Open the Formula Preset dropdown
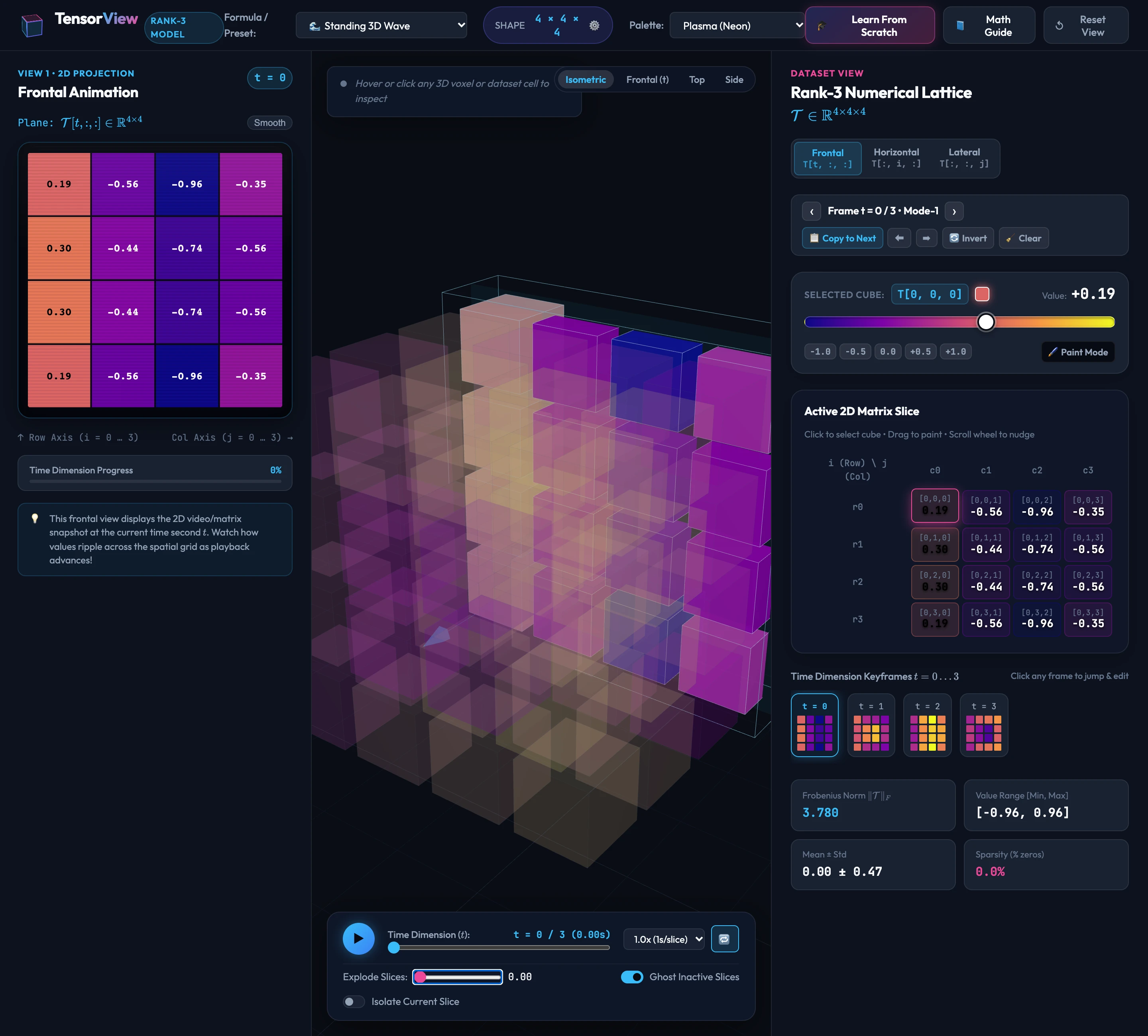This screenshot has width=1148, height=1036. click(x=381, y=26)
